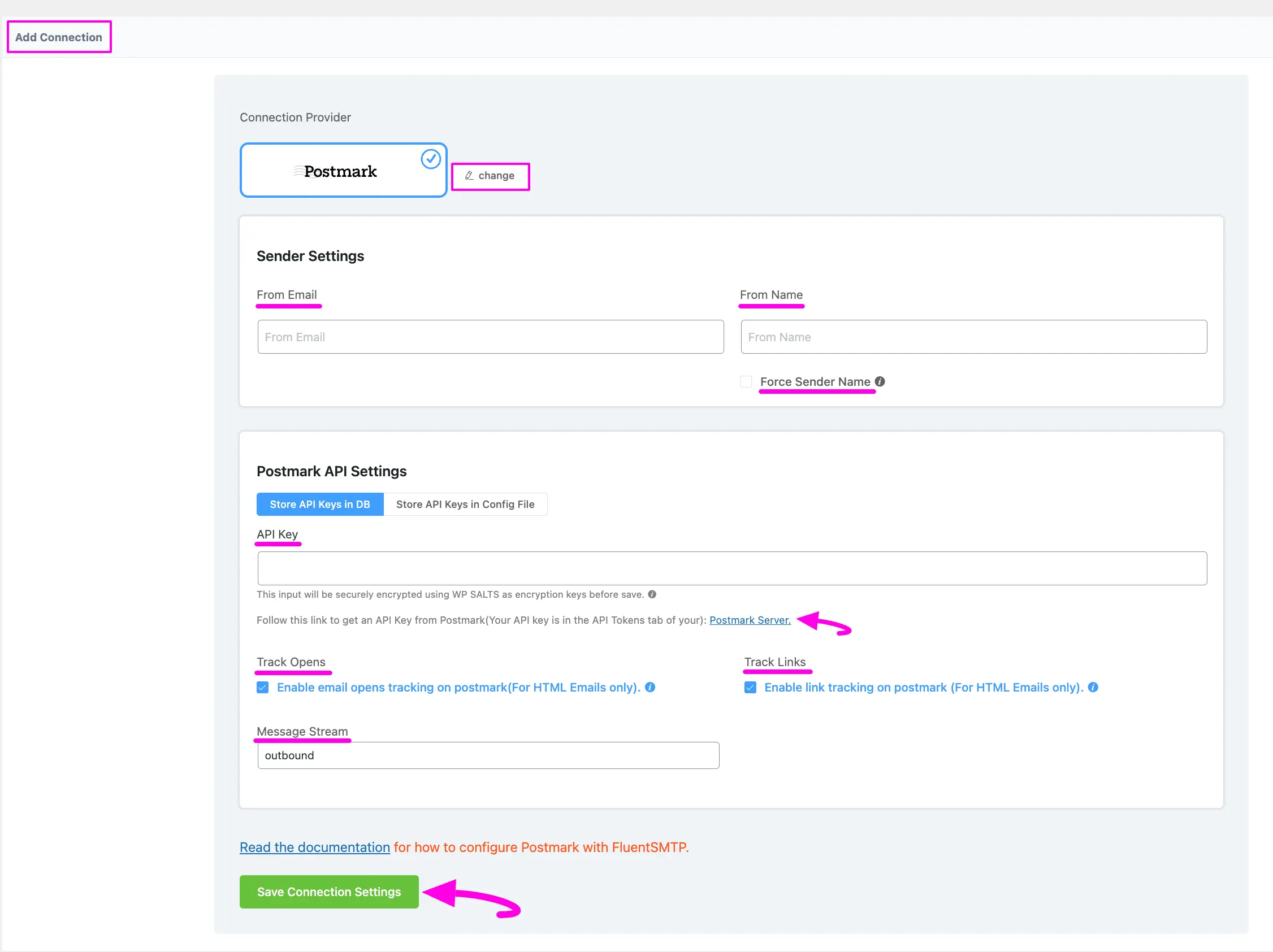This screenshot has height=952, width=1273.
Task: Click the Postmark API Settings heading
Action: click(331, 472)
